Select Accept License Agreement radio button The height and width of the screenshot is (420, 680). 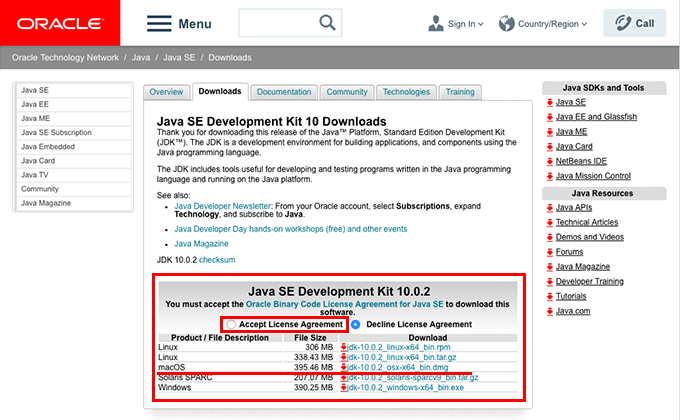[x=231, y=325]
